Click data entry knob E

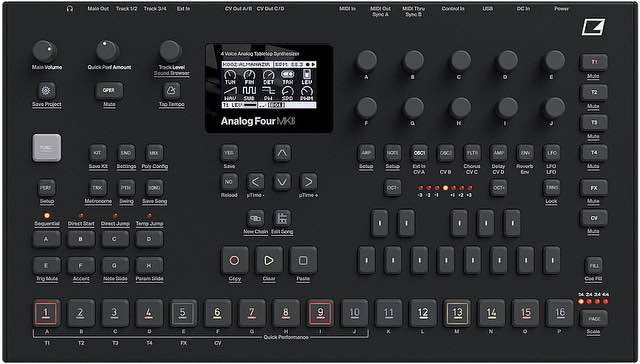(554, 61)
